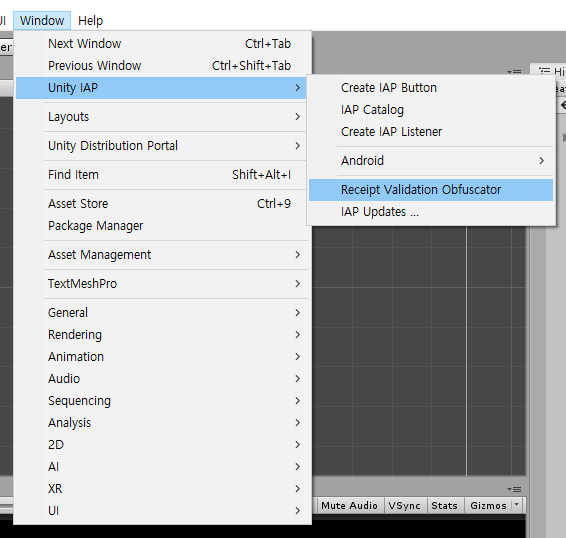Viewport: 566px width, 538px height.
Task: Click Create IAP Listener entry
Action: [431, 132]
